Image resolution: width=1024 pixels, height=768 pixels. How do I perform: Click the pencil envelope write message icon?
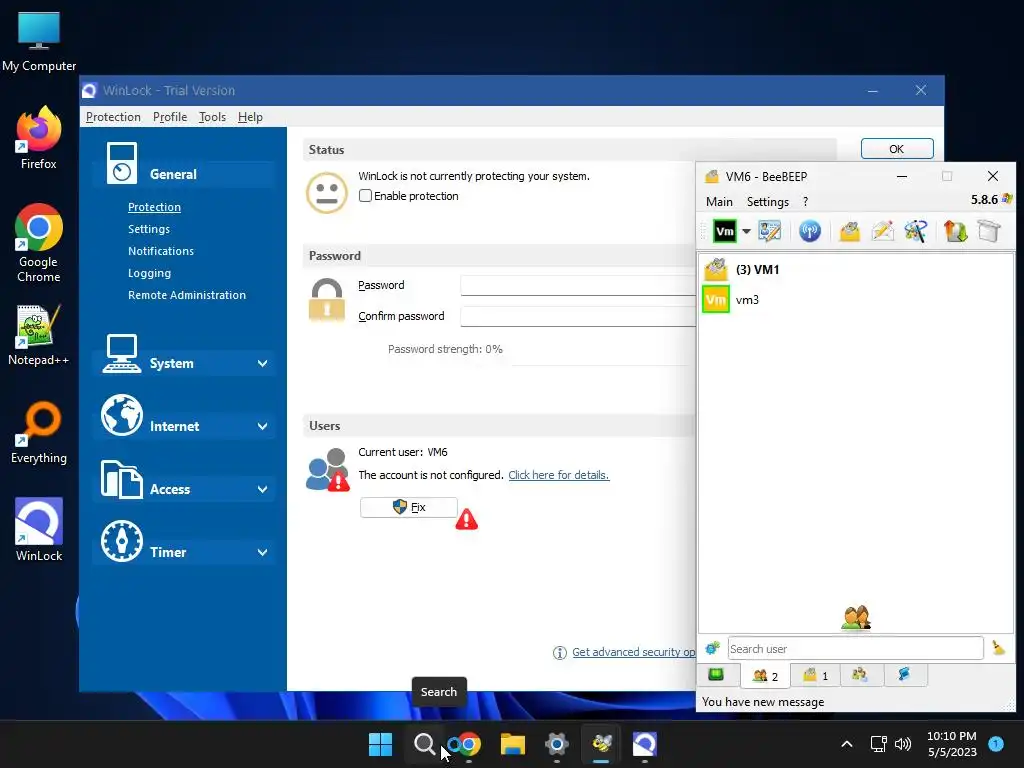click(882, 231)
